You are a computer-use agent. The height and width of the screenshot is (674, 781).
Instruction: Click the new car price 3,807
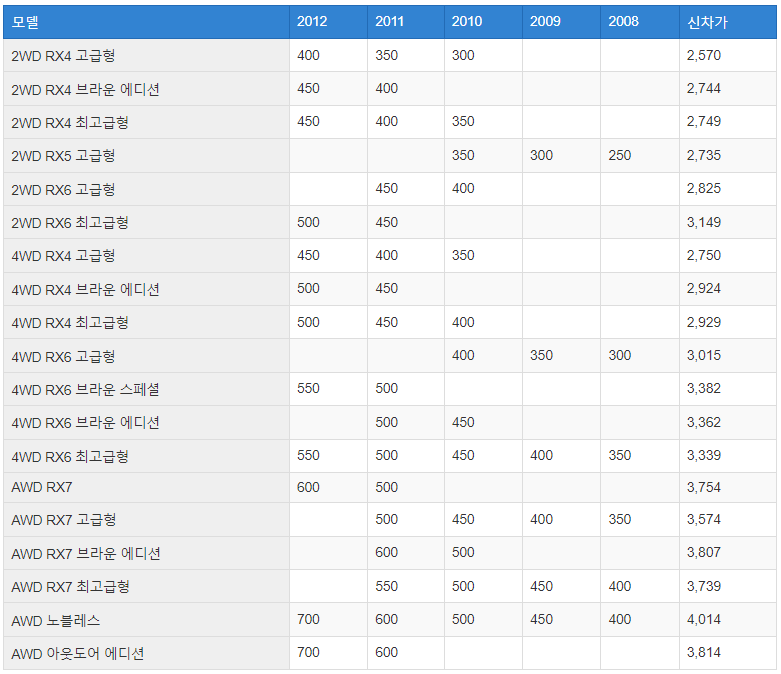[x=704, y=552]
